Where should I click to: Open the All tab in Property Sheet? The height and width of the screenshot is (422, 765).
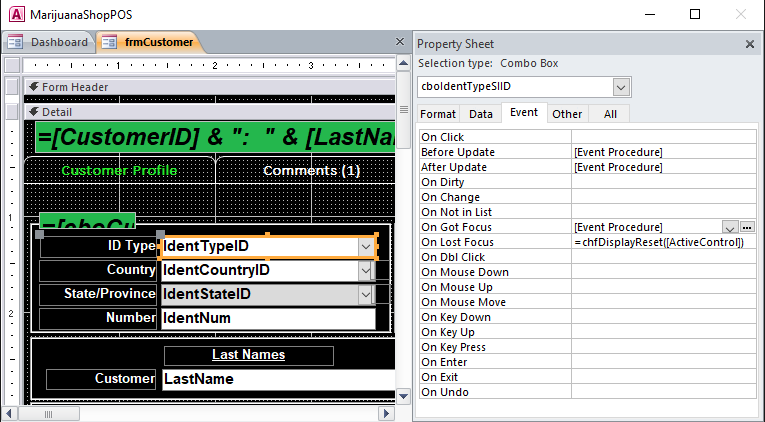(610, 114)
